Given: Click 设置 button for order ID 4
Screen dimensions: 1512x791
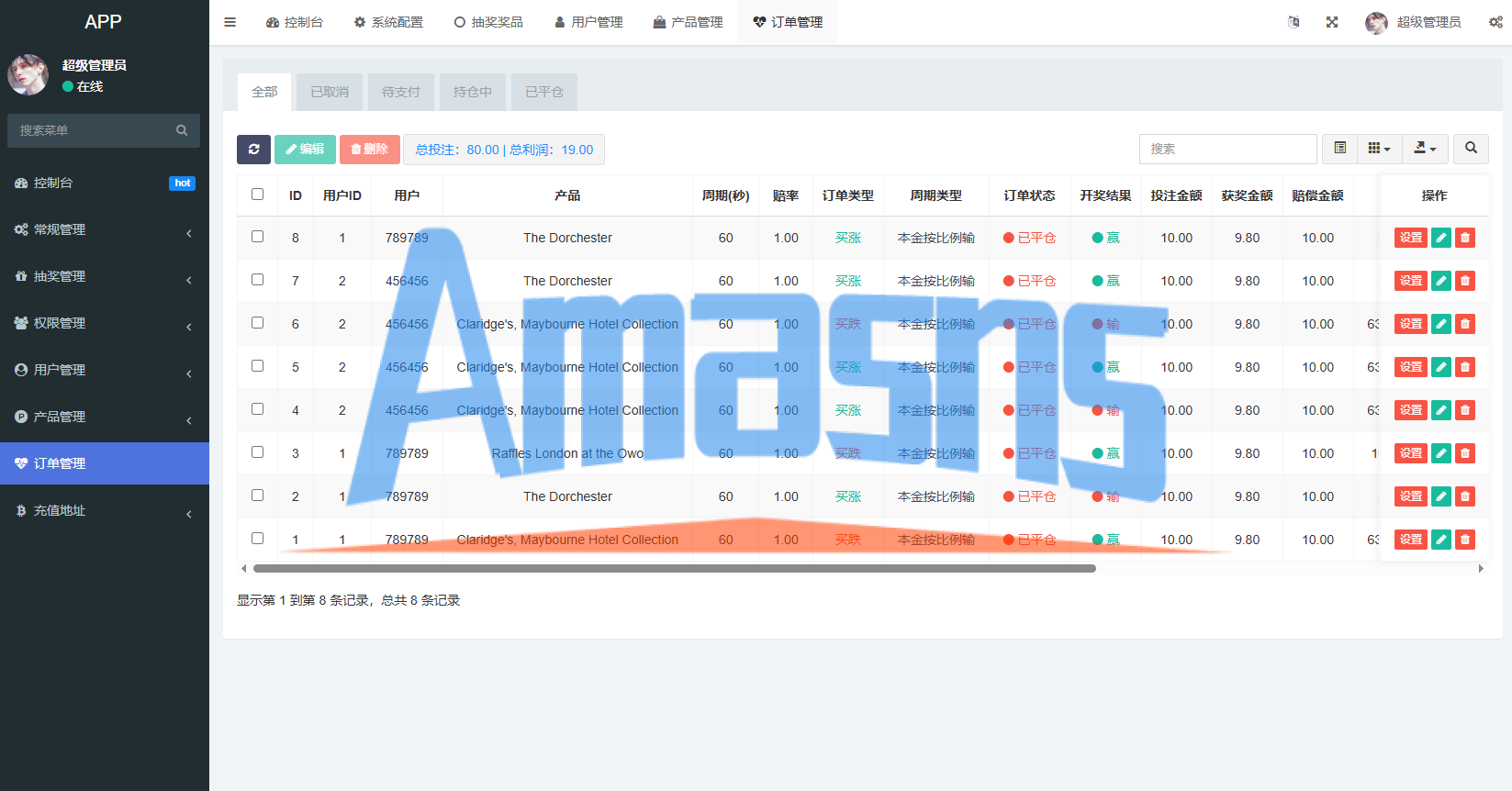Looking at the screenshot, I should tap(1411, 410).
